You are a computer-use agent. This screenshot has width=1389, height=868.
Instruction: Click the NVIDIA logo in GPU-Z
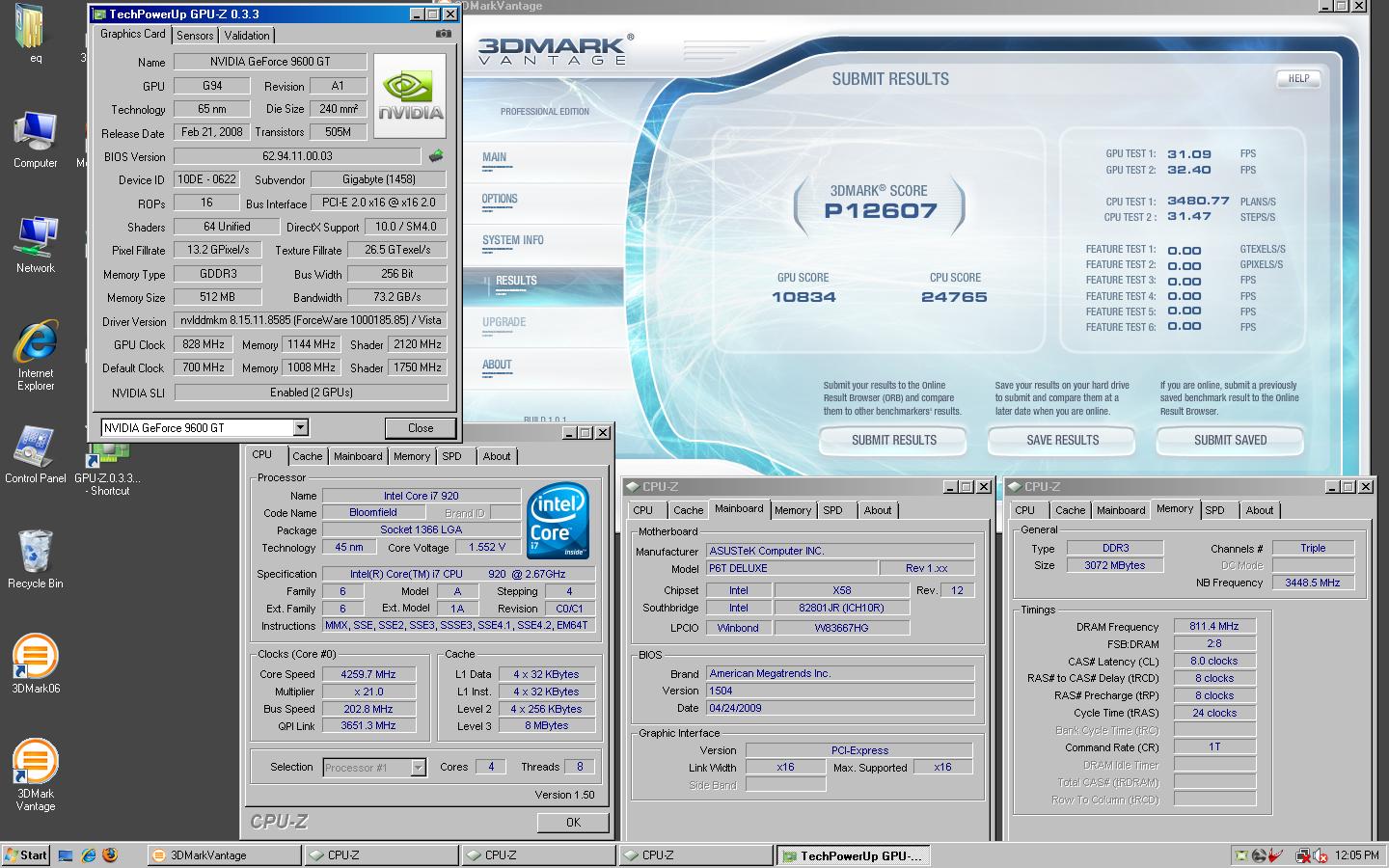410,95
